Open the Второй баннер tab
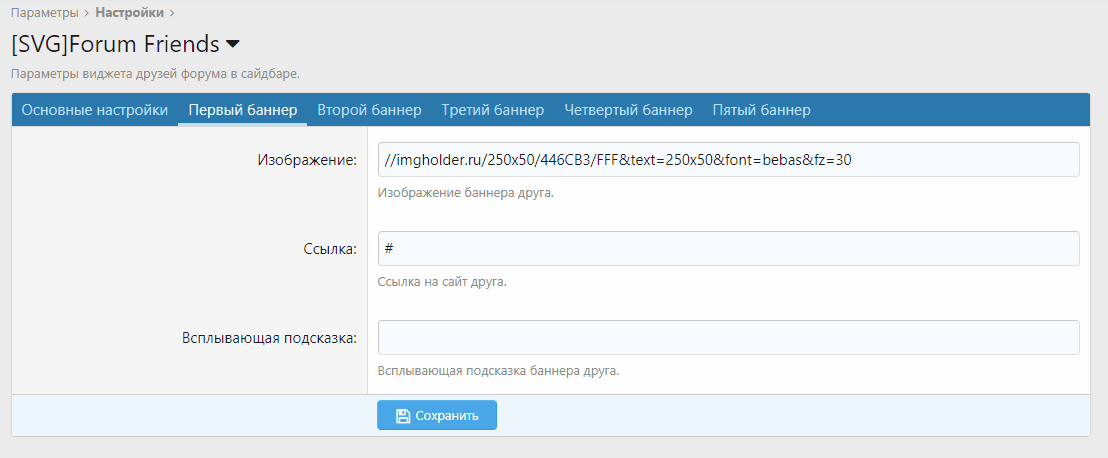Screen dimensions: 1108x458 pos(369,110)
